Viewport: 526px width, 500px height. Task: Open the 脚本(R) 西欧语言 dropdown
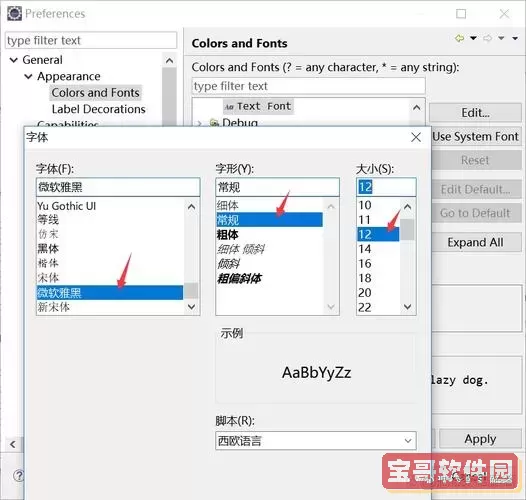pyautogui.click(x=316, y=441)
